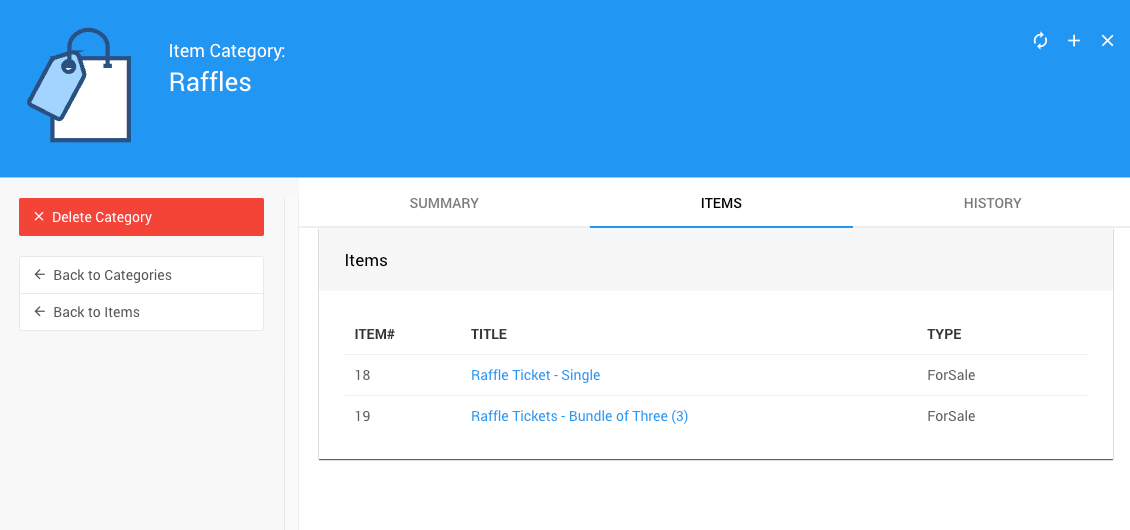Screen dimensions: 1130x530
Task: Go back to Items list
Action: point(141,312)
